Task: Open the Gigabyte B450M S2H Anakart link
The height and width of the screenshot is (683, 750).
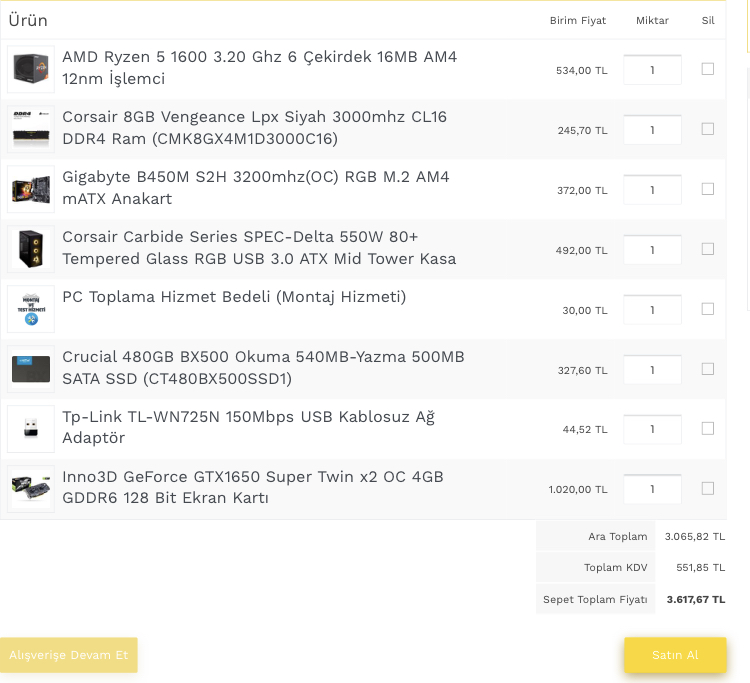Action: point(256,187)
